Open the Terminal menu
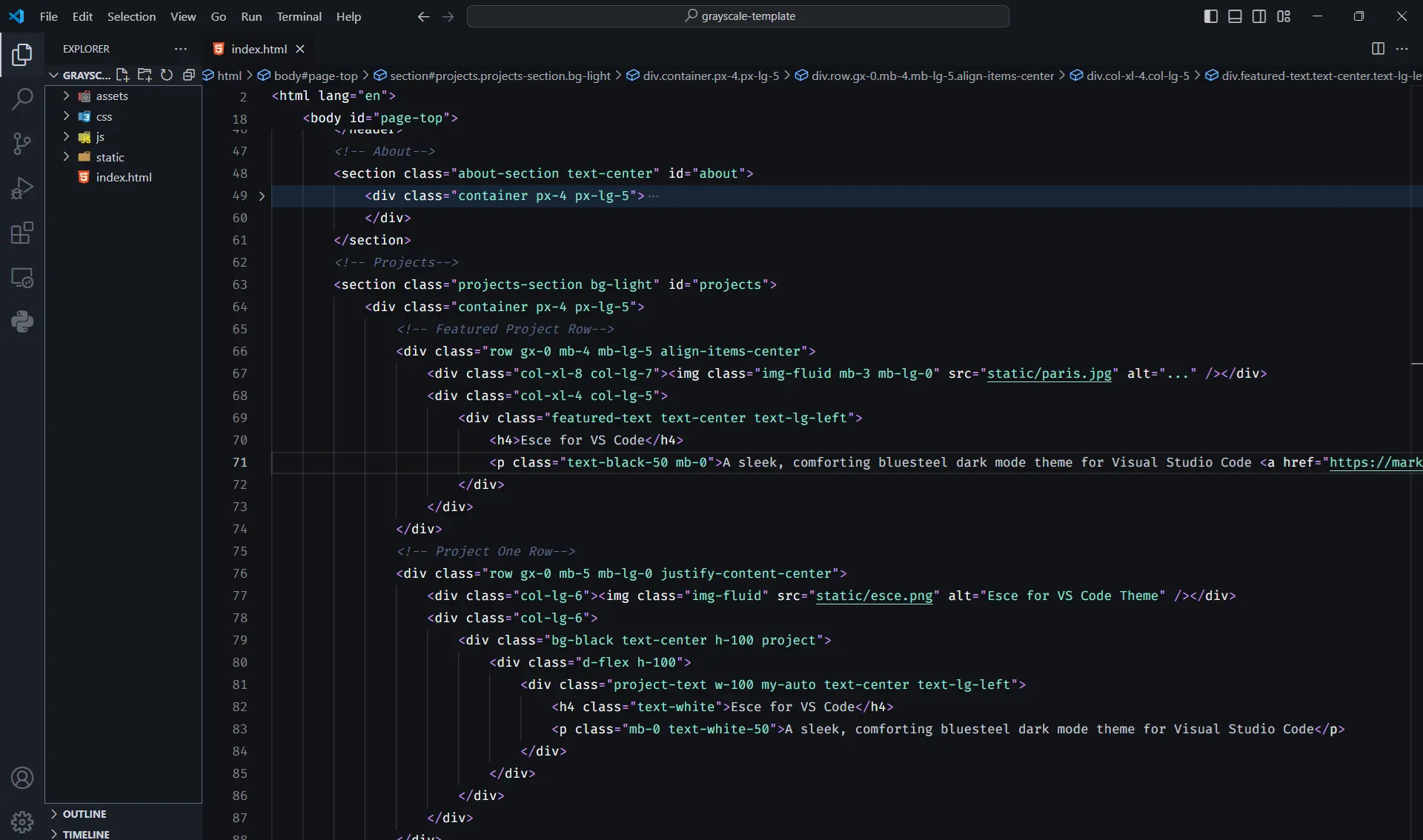Image resolution: width=1423 pixels, height=840 pixels. click(299, 16)
